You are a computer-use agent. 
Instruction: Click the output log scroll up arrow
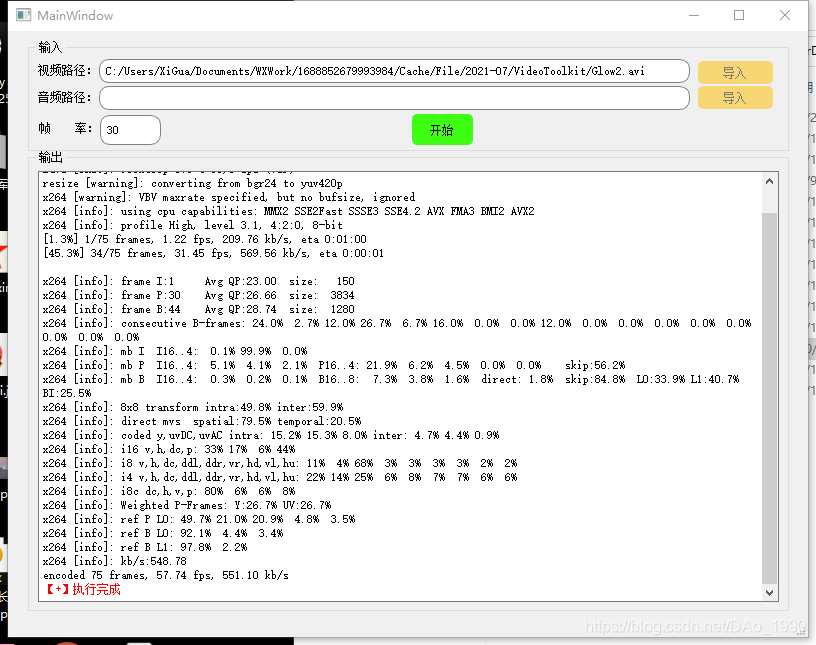(770, 181)
